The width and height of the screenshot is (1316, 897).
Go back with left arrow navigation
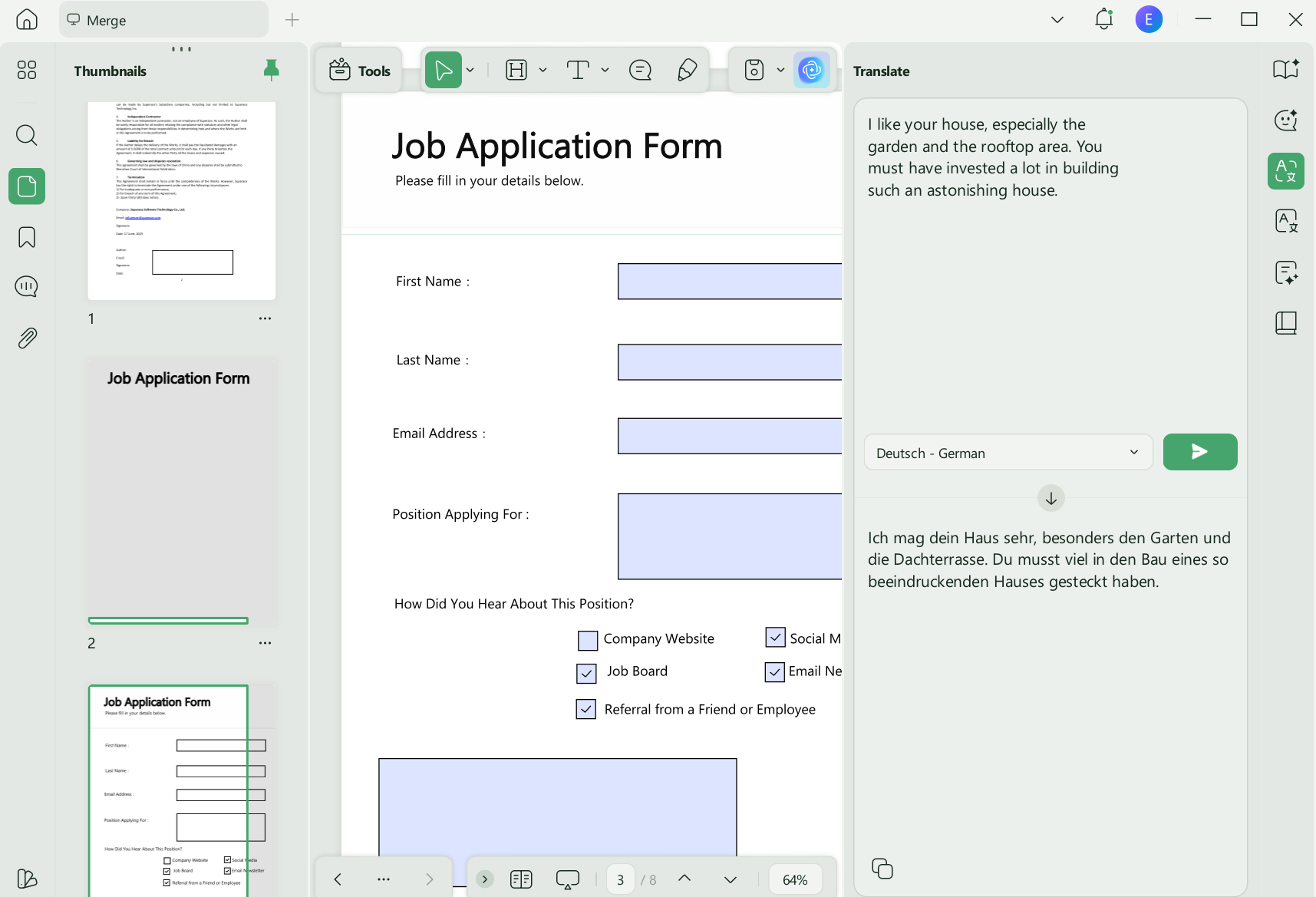coord(338,879)
